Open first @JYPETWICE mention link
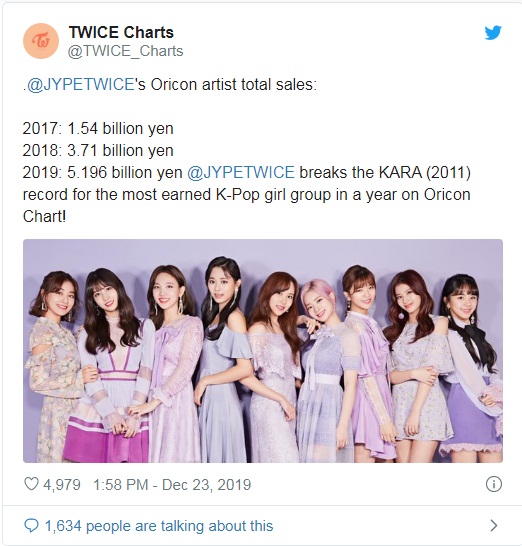The width and height of the screenshot is (522, 546). (x=80, y=85)
